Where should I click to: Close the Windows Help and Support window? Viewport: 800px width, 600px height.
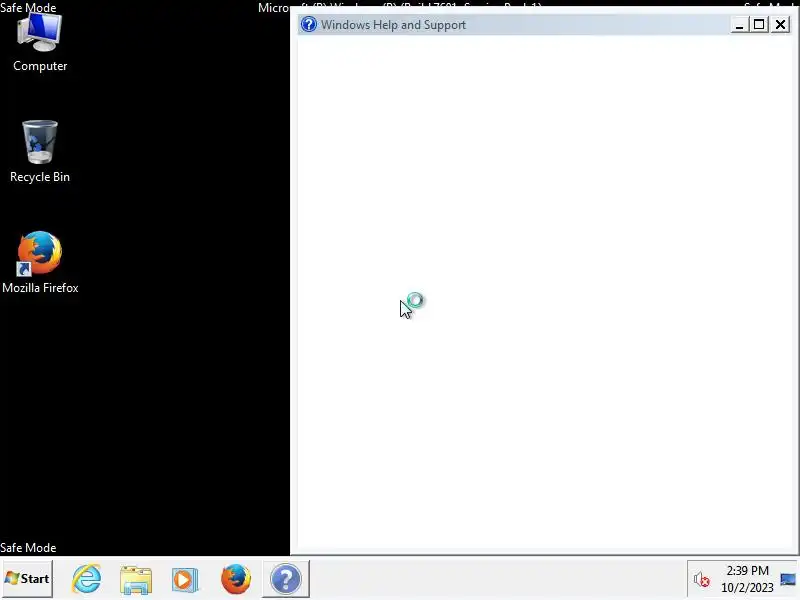(780, 24)
